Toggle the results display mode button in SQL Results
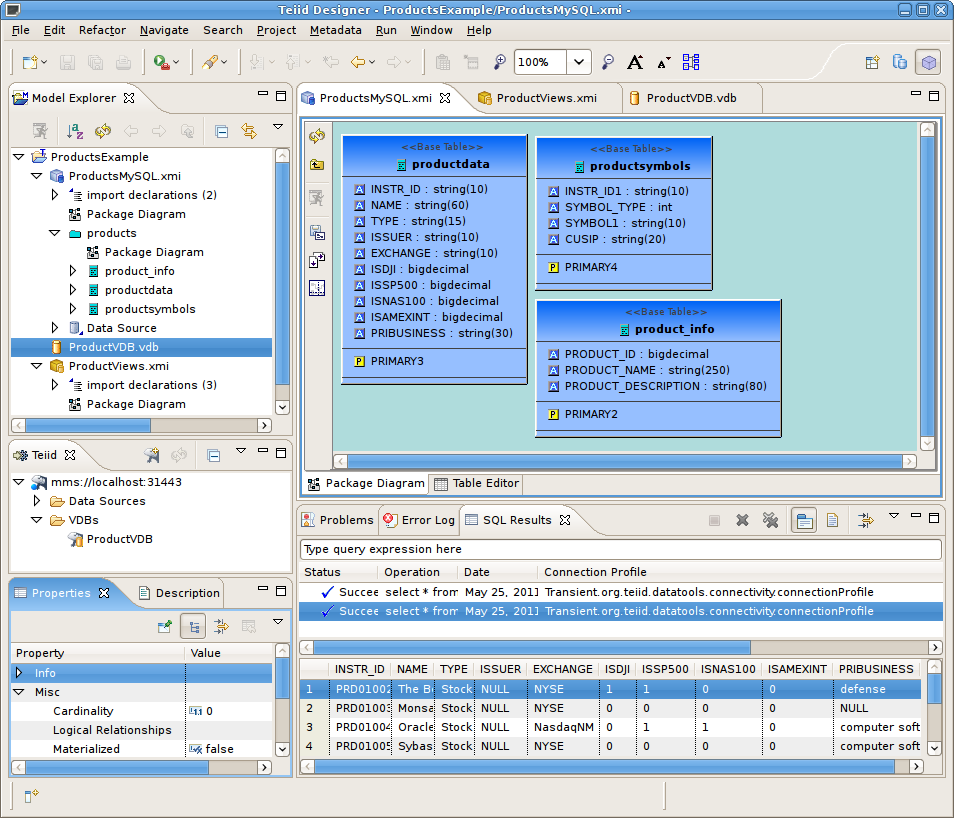Image resolution: width=954 pixels, height=818 pixels. 804,520
